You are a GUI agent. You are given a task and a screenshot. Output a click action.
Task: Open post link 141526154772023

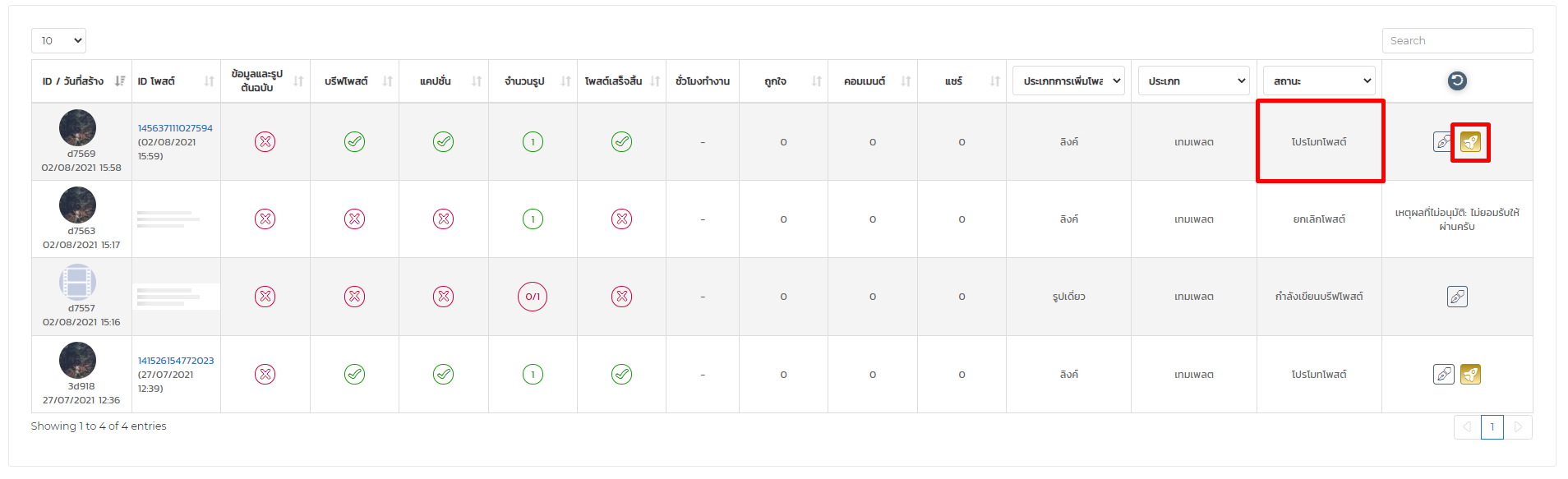pyautogui.click(x=176, y=361)
